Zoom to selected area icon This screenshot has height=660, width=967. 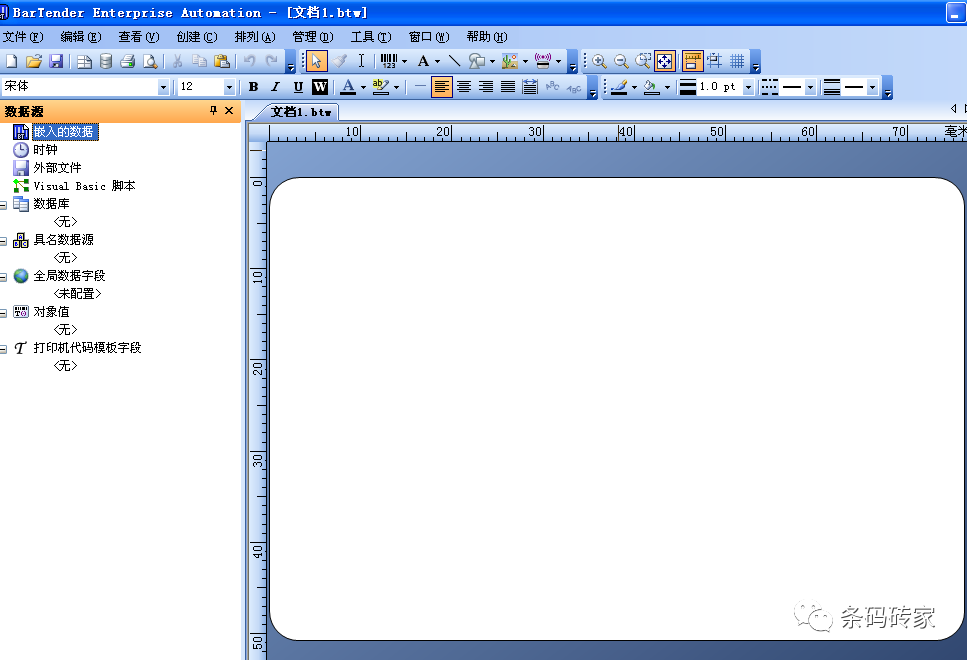click(643, 61)
